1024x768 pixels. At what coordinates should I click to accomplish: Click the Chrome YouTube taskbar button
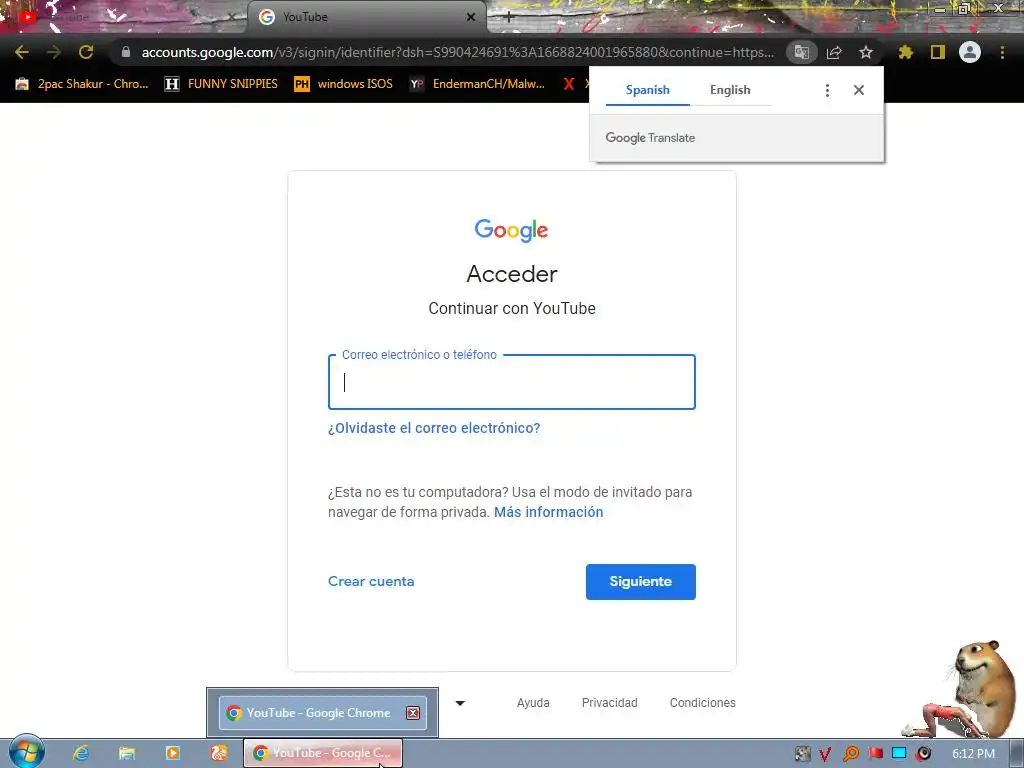(323, 753)
